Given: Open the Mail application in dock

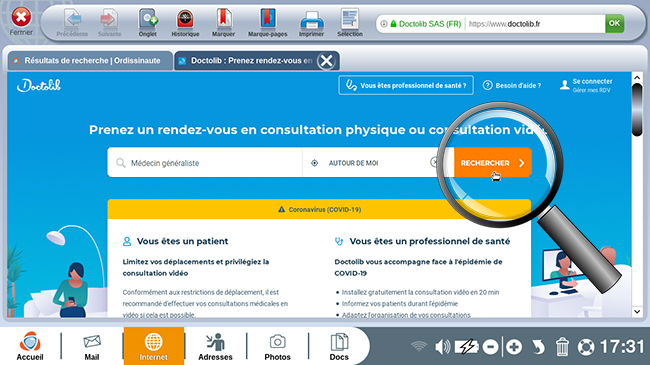Looking at the screenshot, I should (92, 347).
